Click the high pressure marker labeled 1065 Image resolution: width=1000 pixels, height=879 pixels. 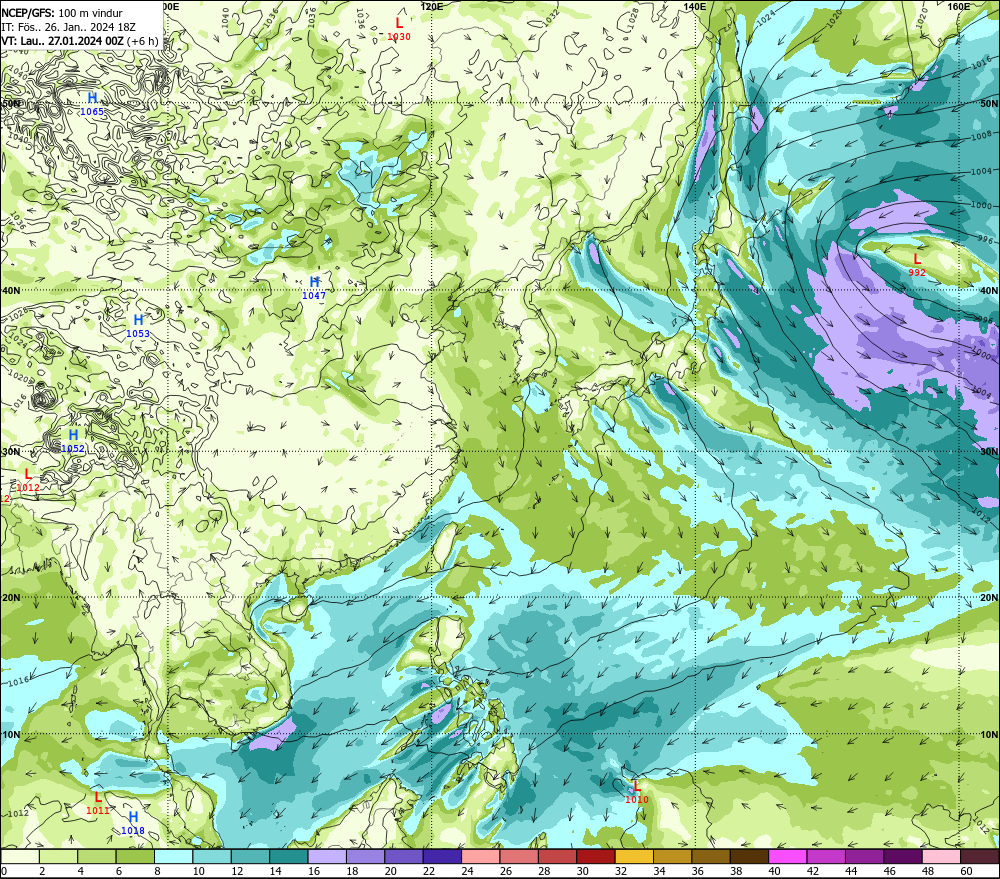[x=92, y=103]
